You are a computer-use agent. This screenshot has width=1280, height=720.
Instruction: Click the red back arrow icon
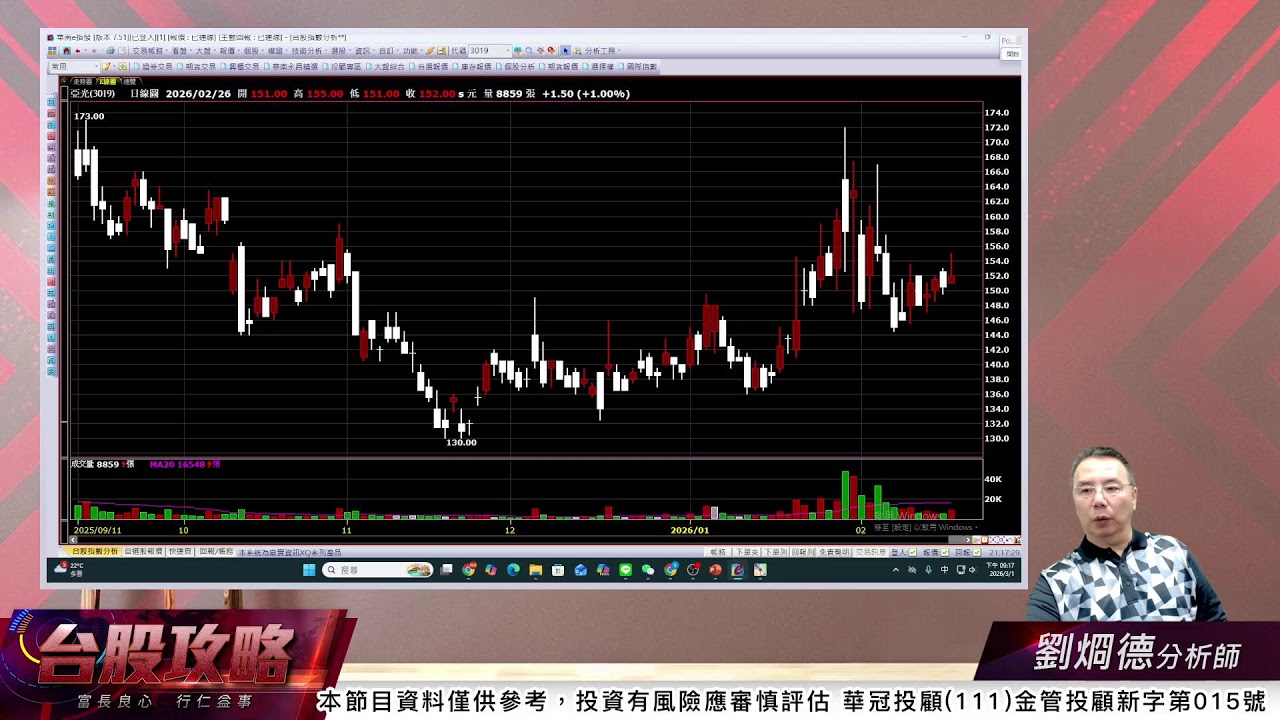(x=78, y=50)
